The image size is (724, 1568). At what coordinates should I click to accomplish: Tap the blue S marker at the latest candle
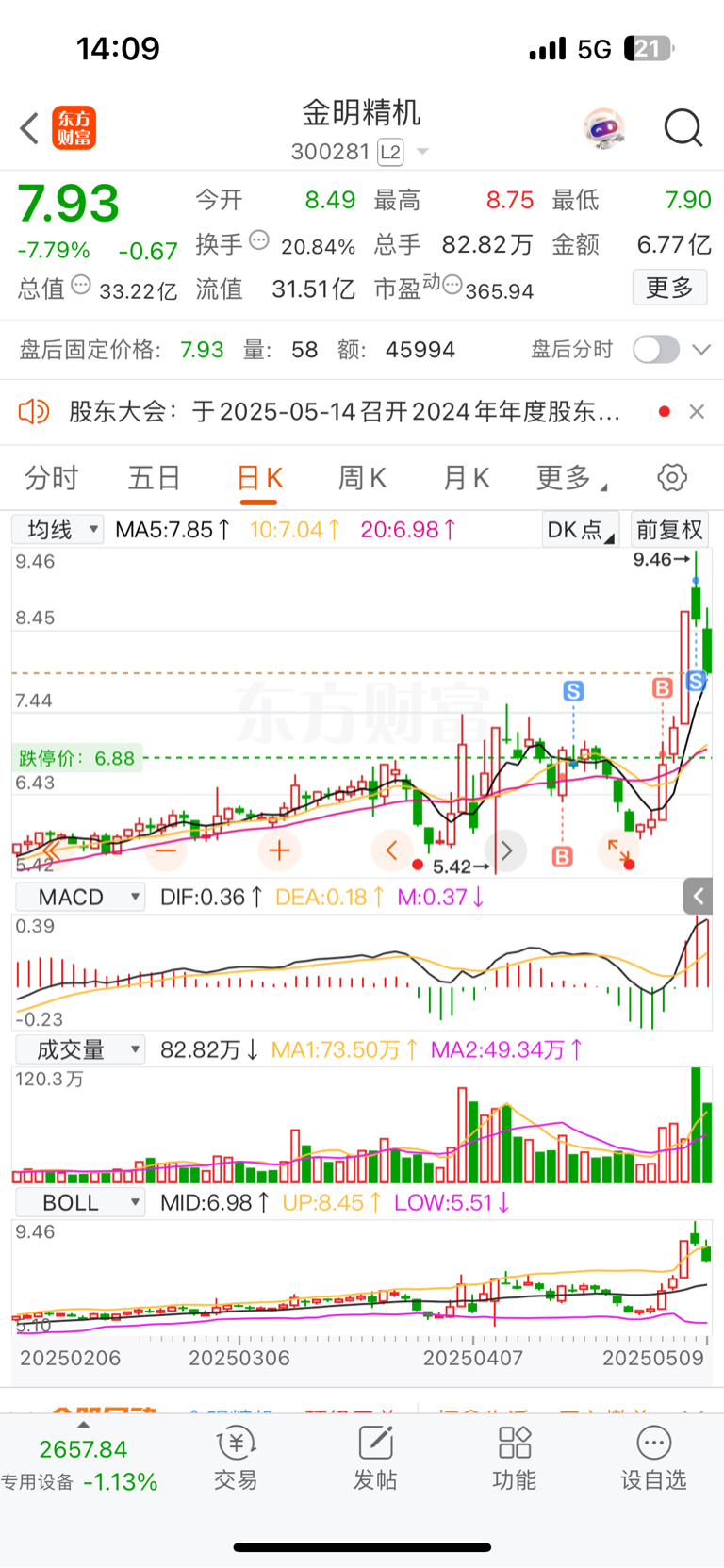(697, 681)
